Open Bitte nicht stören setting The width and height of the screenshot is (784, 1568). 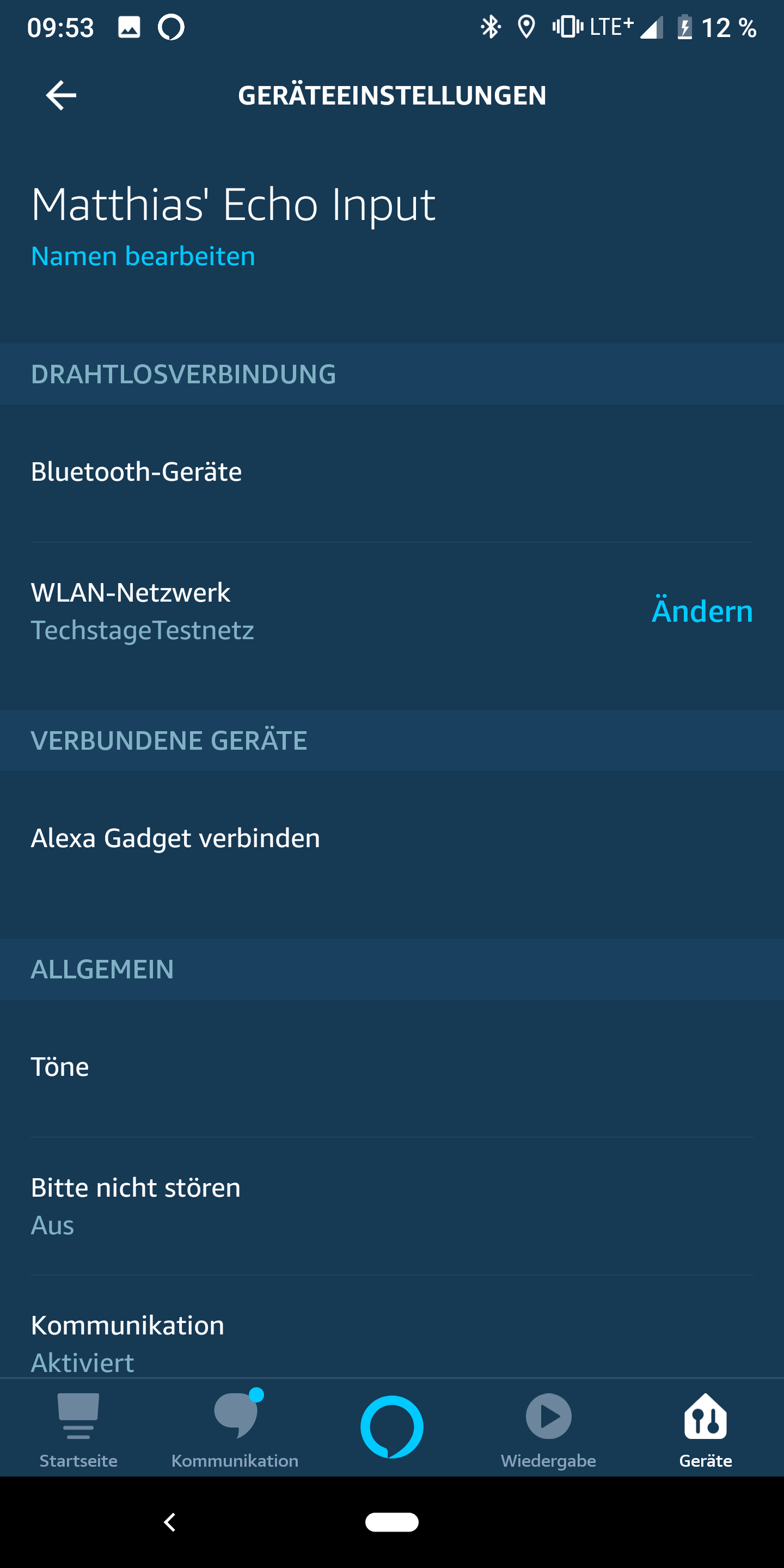click(136, 1205)
